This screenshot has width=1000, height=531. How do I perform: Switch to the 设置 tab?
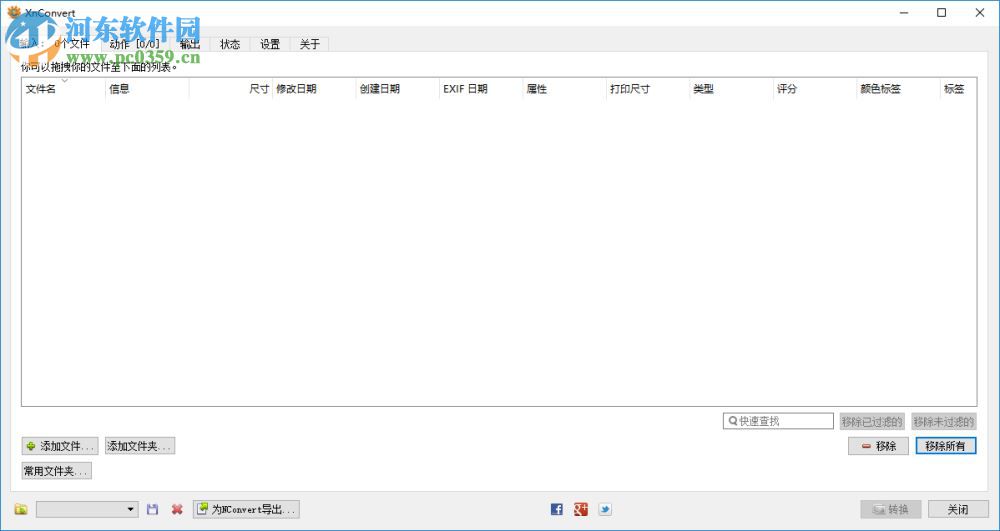(270, 44)
